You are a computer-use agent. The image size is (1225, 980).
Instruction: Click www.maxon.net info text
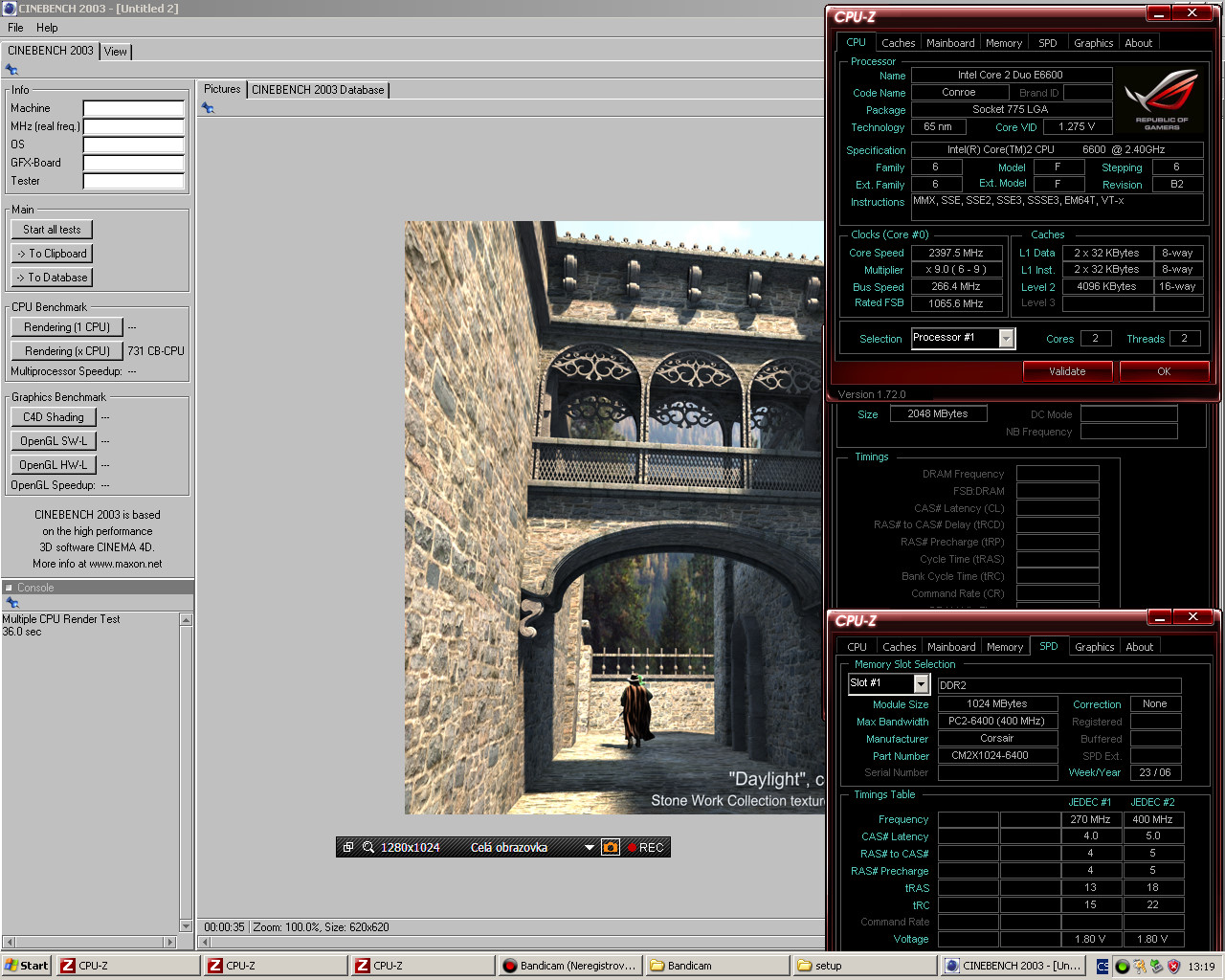(125, 564)
